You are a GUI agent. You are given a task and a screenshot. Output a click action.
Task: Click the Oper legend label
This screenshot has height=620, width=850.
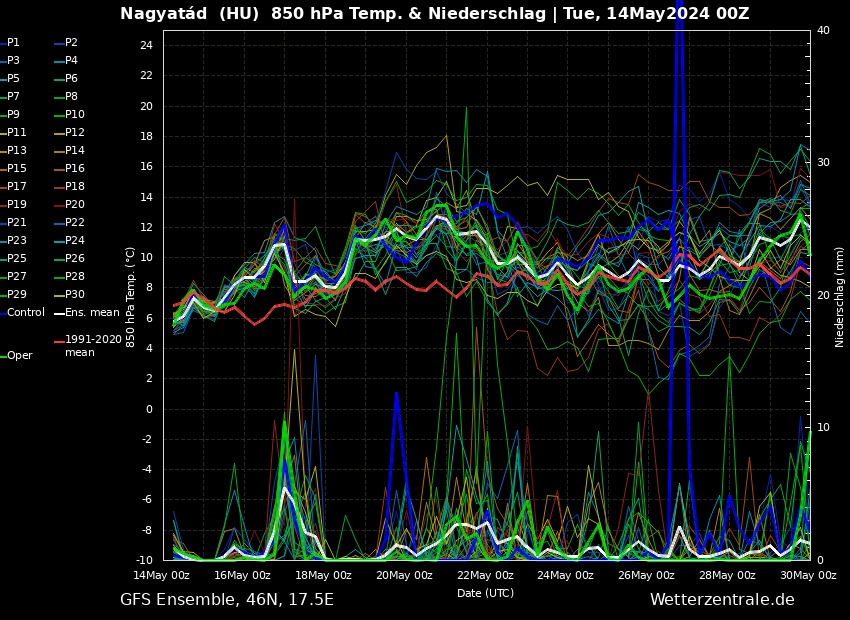point(20,356)
